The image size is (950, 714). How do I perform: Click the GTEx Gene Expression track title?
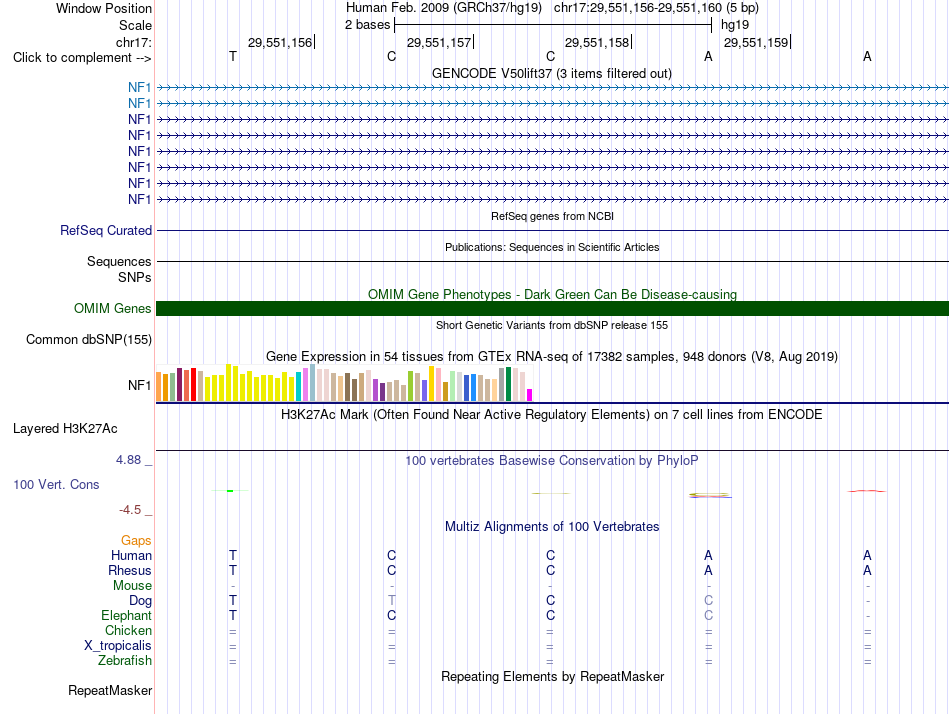coord(552,356)
